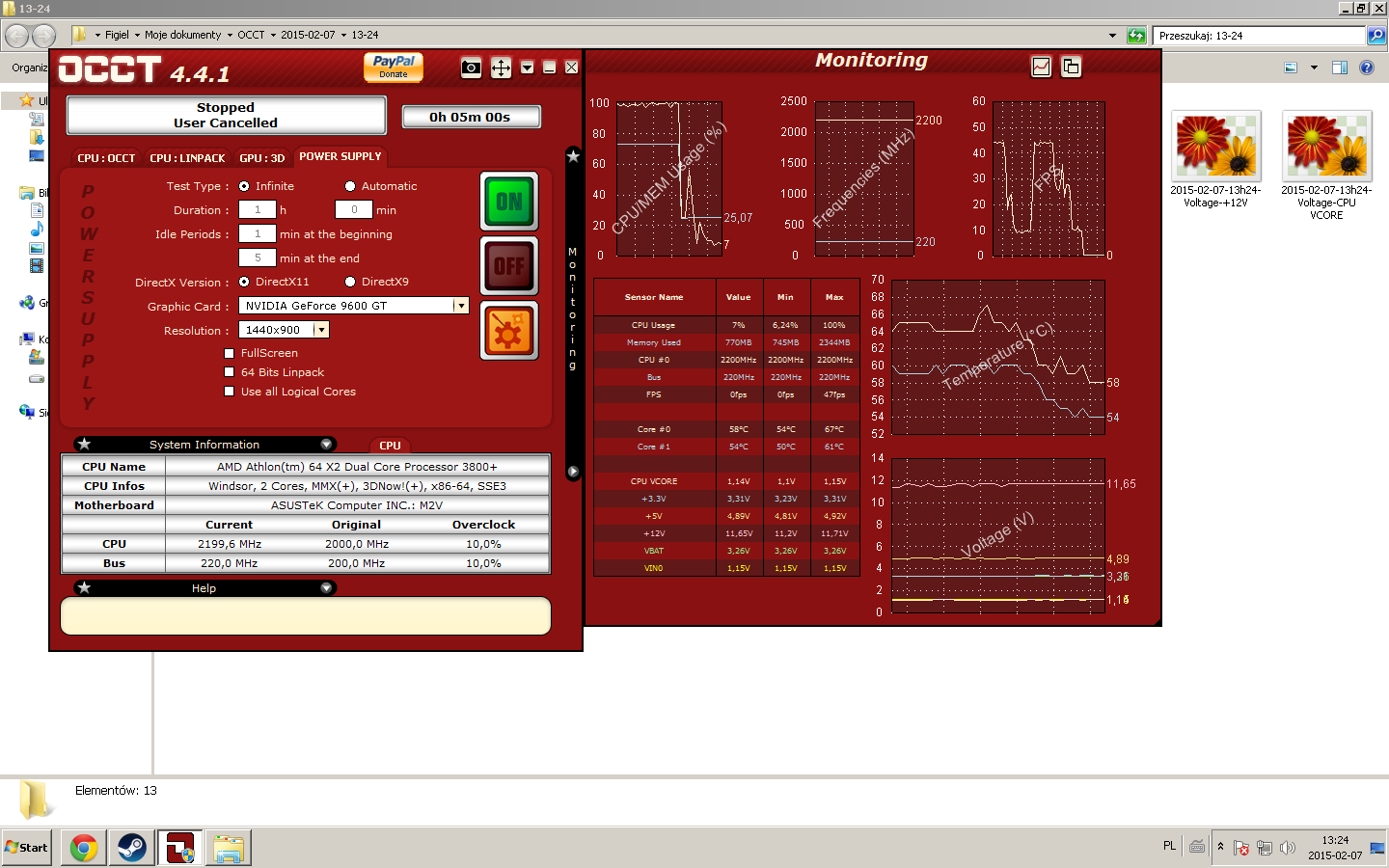Click the Action Center flag in the tray
This screenshot has width=1389, height=868.
(1241, 848)
